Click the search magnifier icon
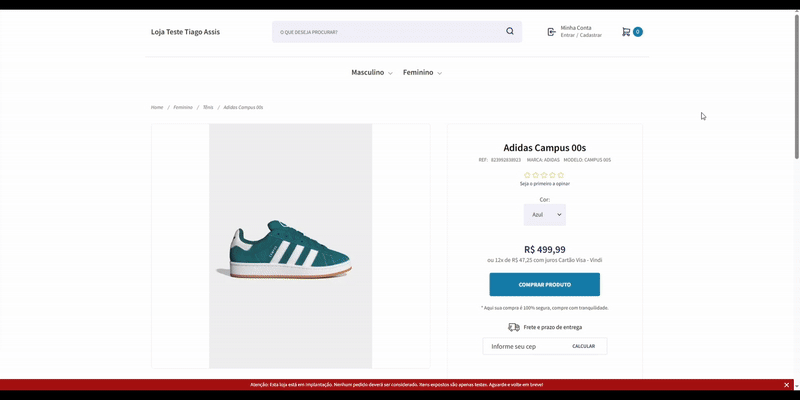This screenshot has height=400, width=800. pyautogui.click(x=510, y=31)
